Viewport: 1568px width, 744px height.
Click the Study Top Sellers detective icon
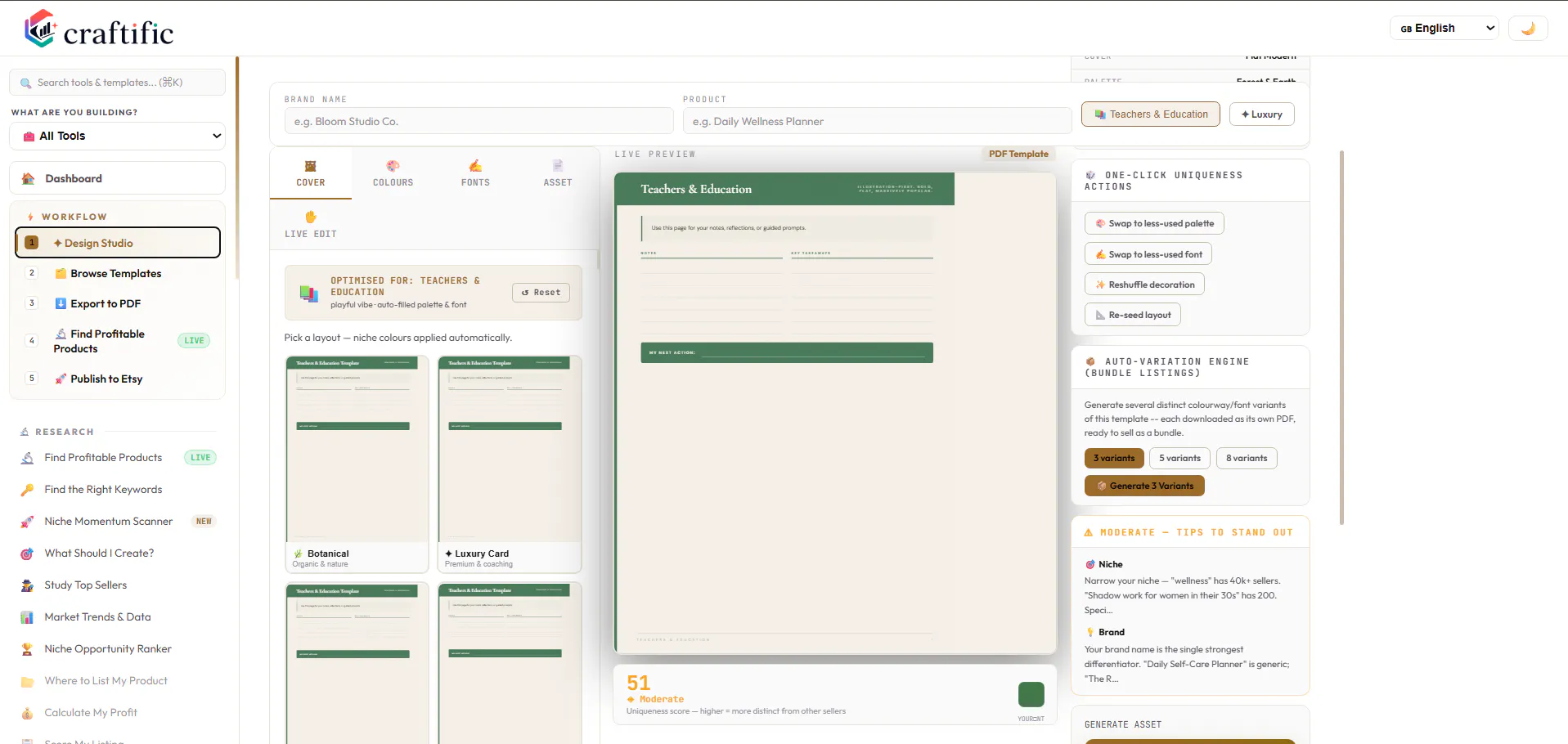(28, 585)
